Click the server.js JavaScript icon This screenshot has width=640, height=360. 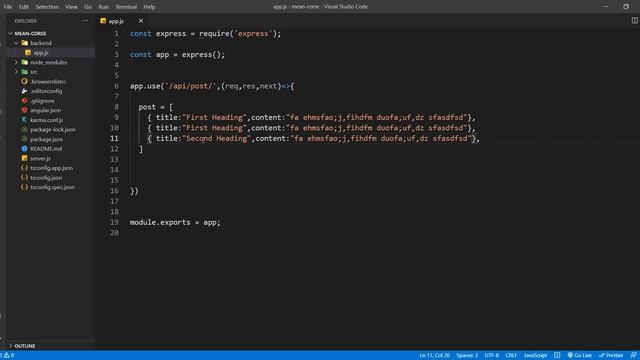coord(24,158)
